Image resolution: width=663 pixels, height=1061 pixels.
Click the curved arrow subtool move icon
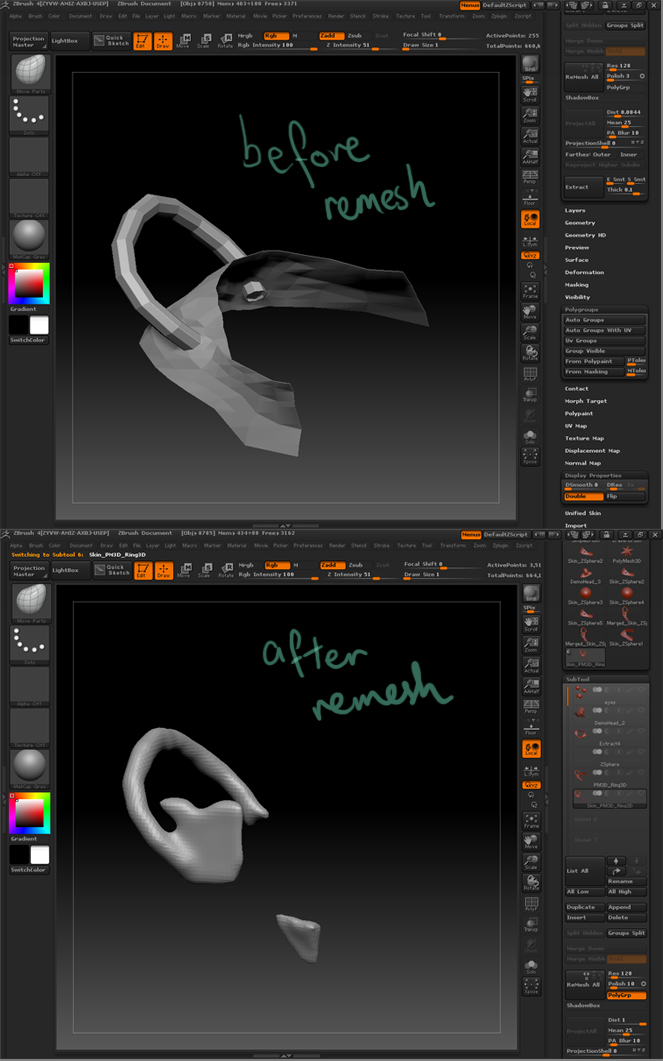(616, 872)
